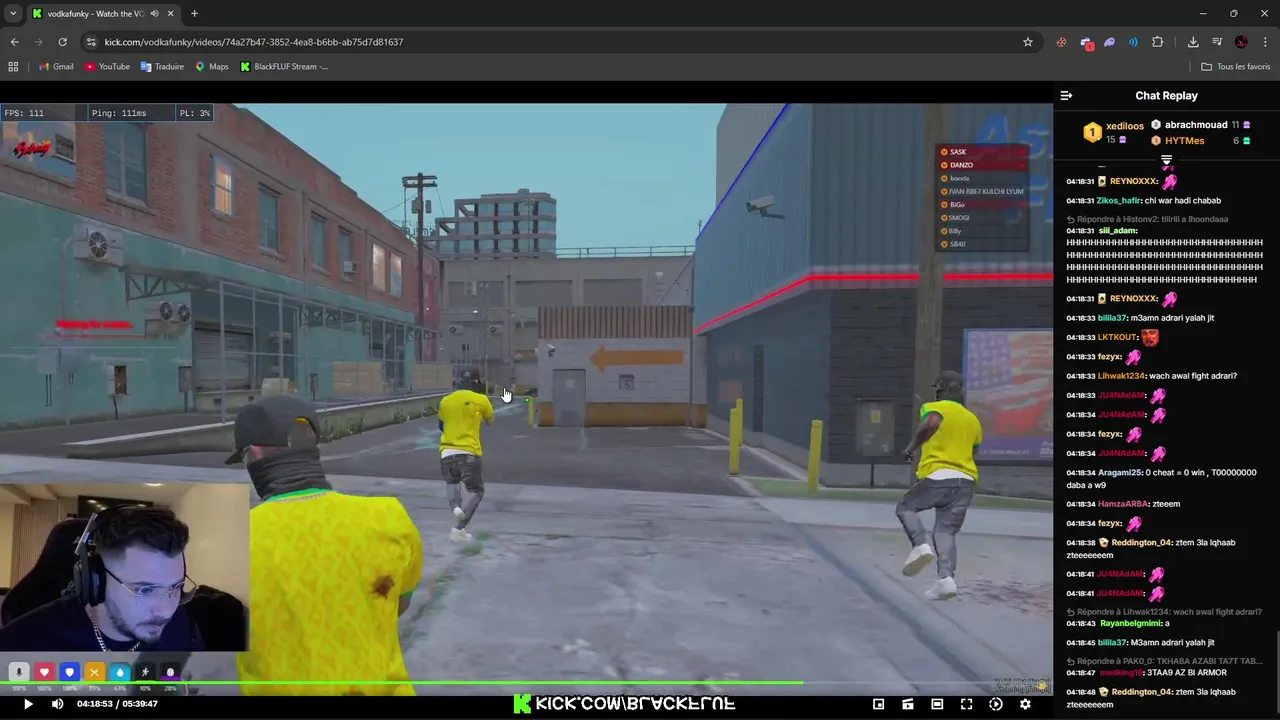The image size is (1280, 720).
Task: Open the Chrome apps grid
Action: click(x=13, y=67)
